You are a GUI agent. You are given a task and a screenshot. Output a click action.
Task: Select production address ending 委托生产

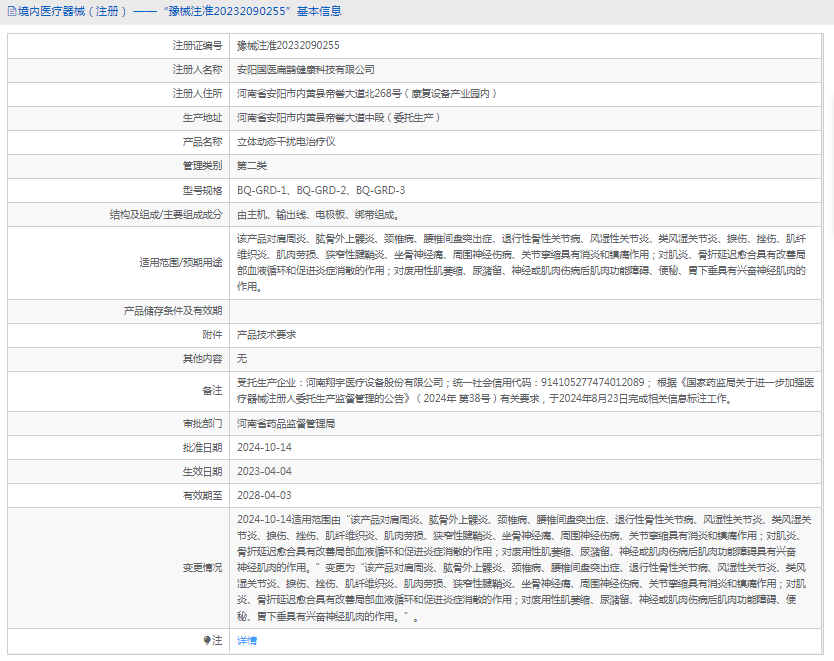coord(339,118)
